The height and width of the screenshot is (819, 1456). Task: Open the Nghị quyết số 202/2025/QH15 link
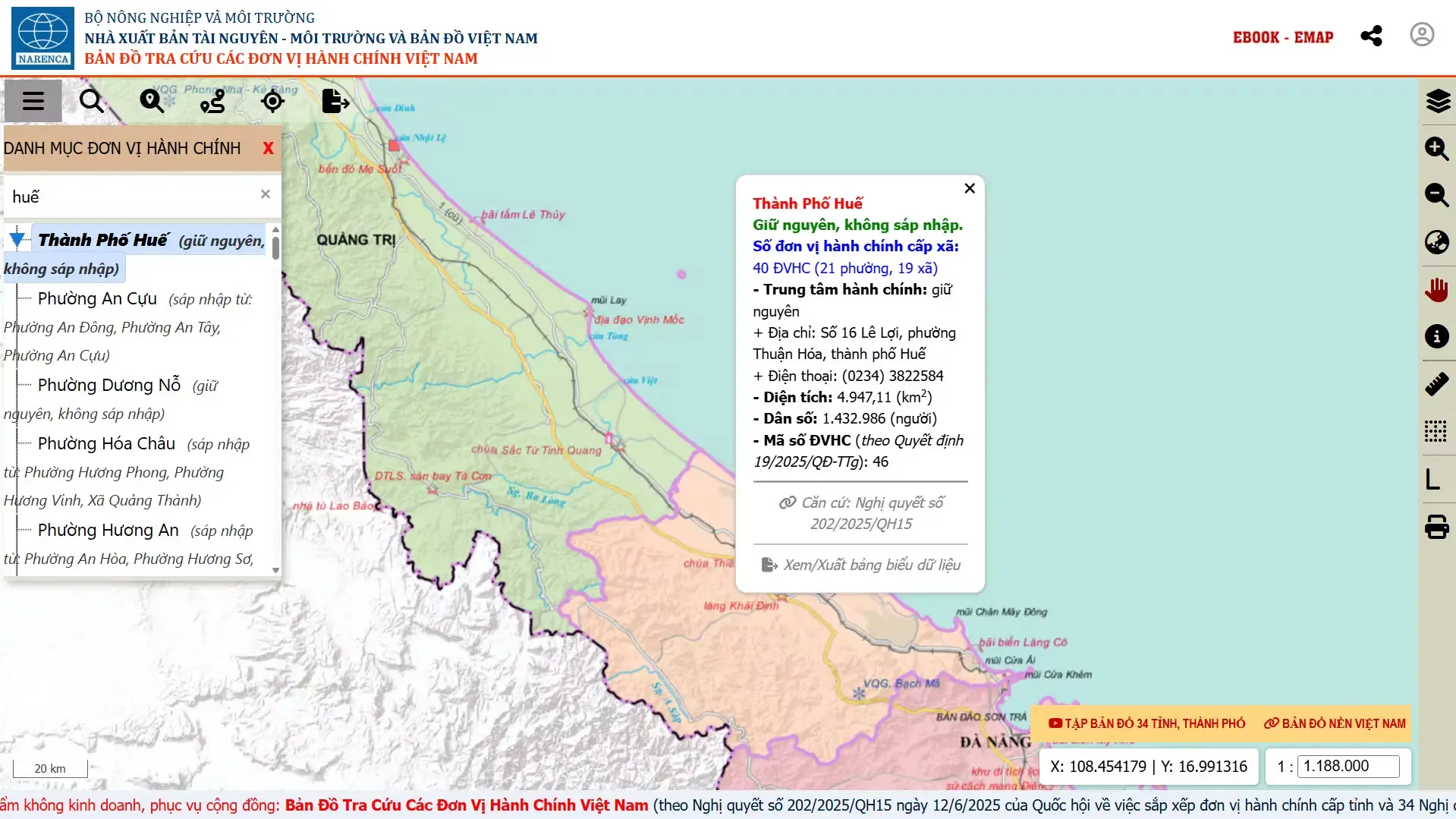(861, 513)
